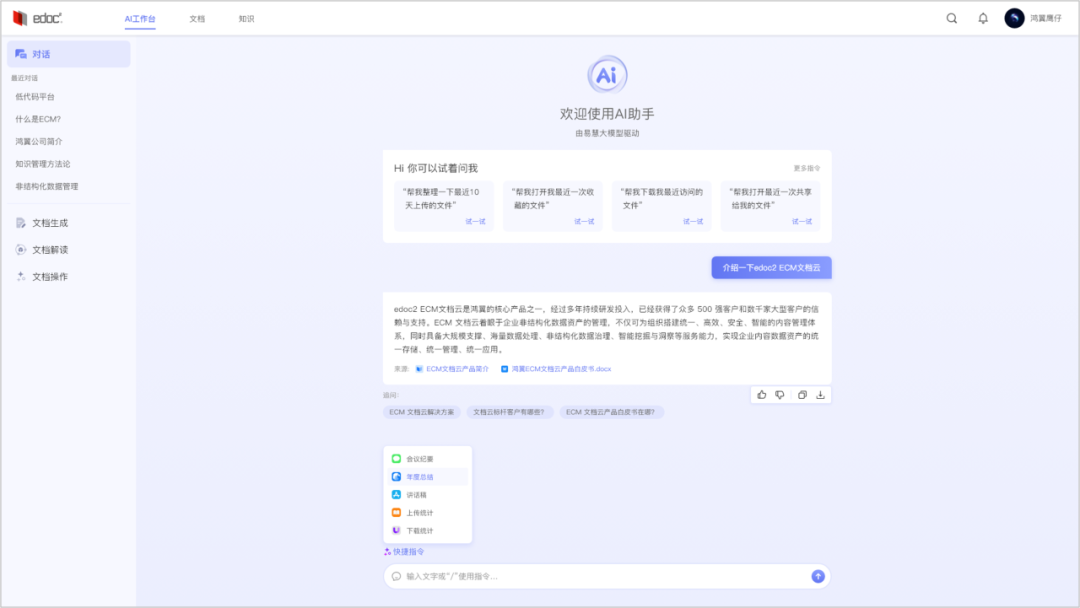1080x608 pixels.
Task: Toggle the 快捷指令 quick command panel
Action: coord(410,549)
